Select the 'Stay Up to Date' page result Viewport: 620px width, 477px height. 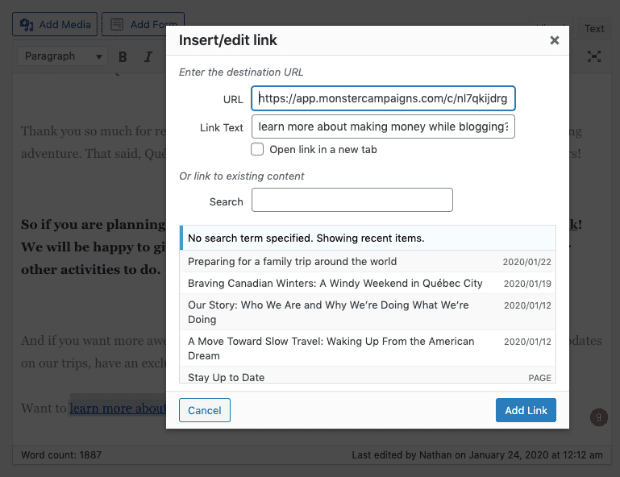coord(368,376)
